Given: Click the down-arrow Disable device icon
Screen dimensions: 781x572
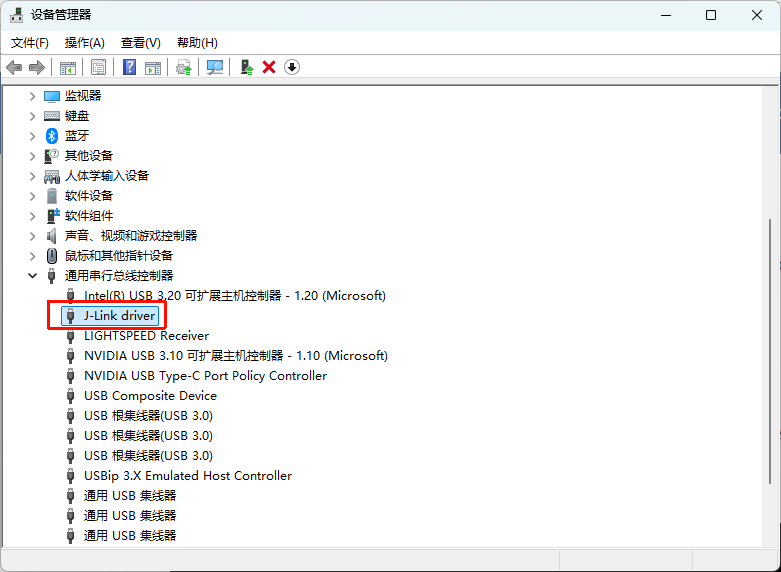Looking at the screenshot, I should tap(292, 67).
